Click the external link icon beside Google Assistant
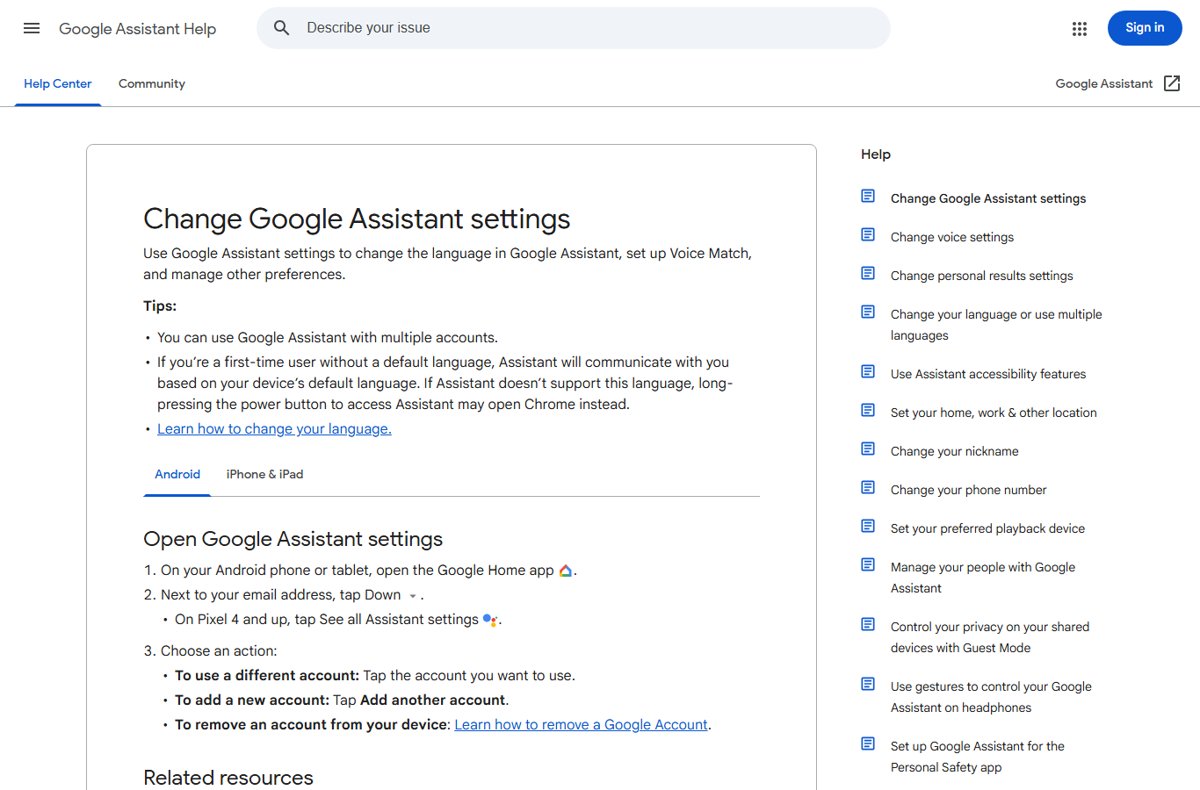The height and width of the screenshot is (790, 1200). click(1172, 84)
